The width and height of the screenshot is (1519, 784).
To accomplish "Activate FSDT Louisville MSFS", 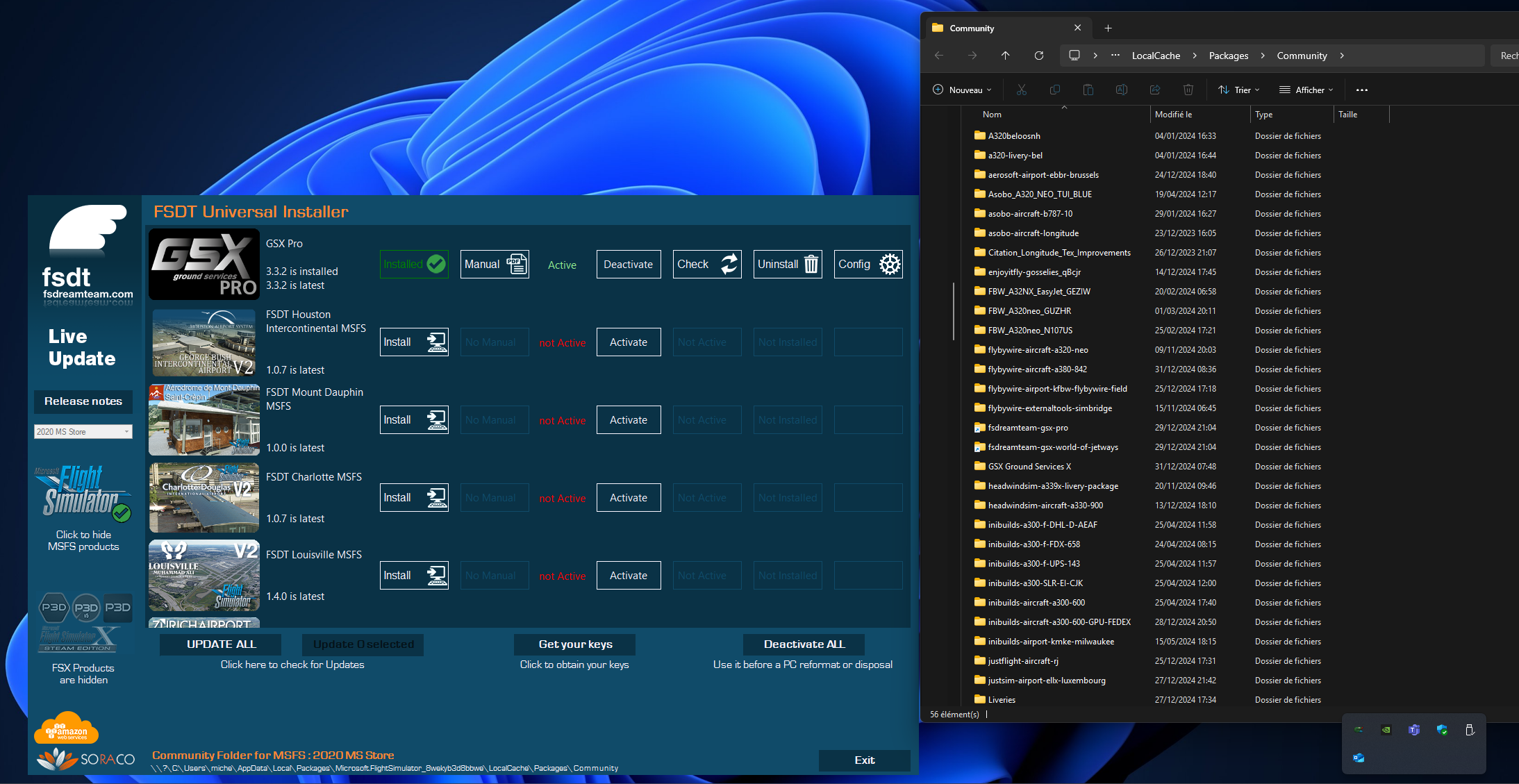I will click(629, 576).
